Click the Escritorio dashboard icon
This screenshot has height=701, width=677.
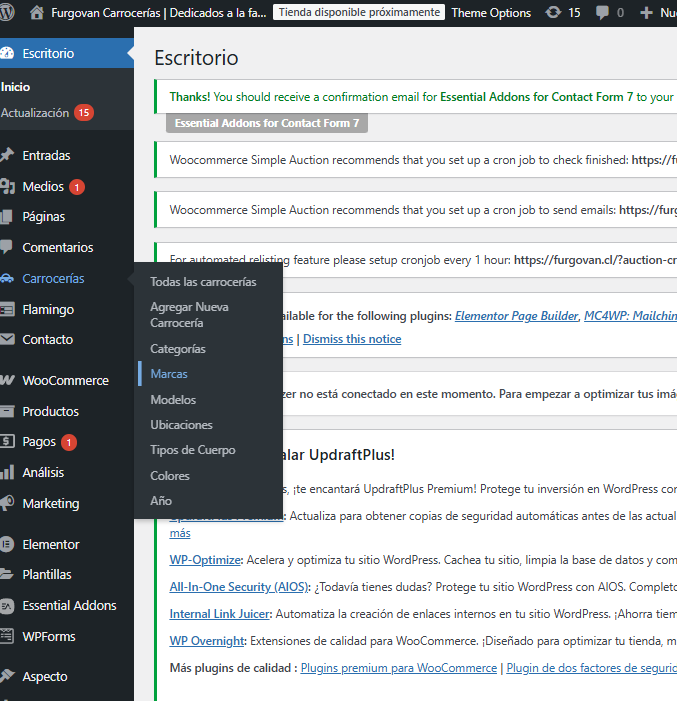7,53
